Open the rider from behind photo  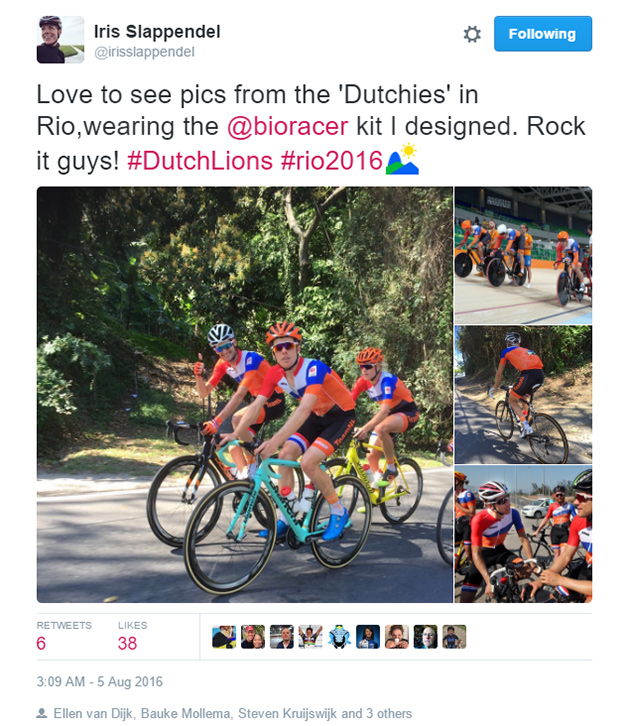[x=523, y=394]
